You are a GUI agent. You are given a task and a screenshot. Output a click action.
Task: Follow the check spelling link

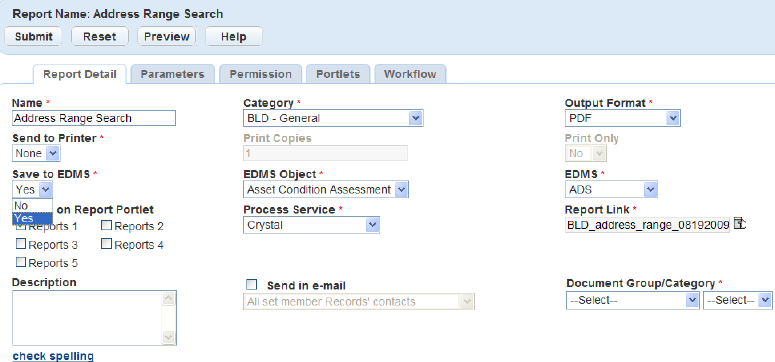point(53,356)
